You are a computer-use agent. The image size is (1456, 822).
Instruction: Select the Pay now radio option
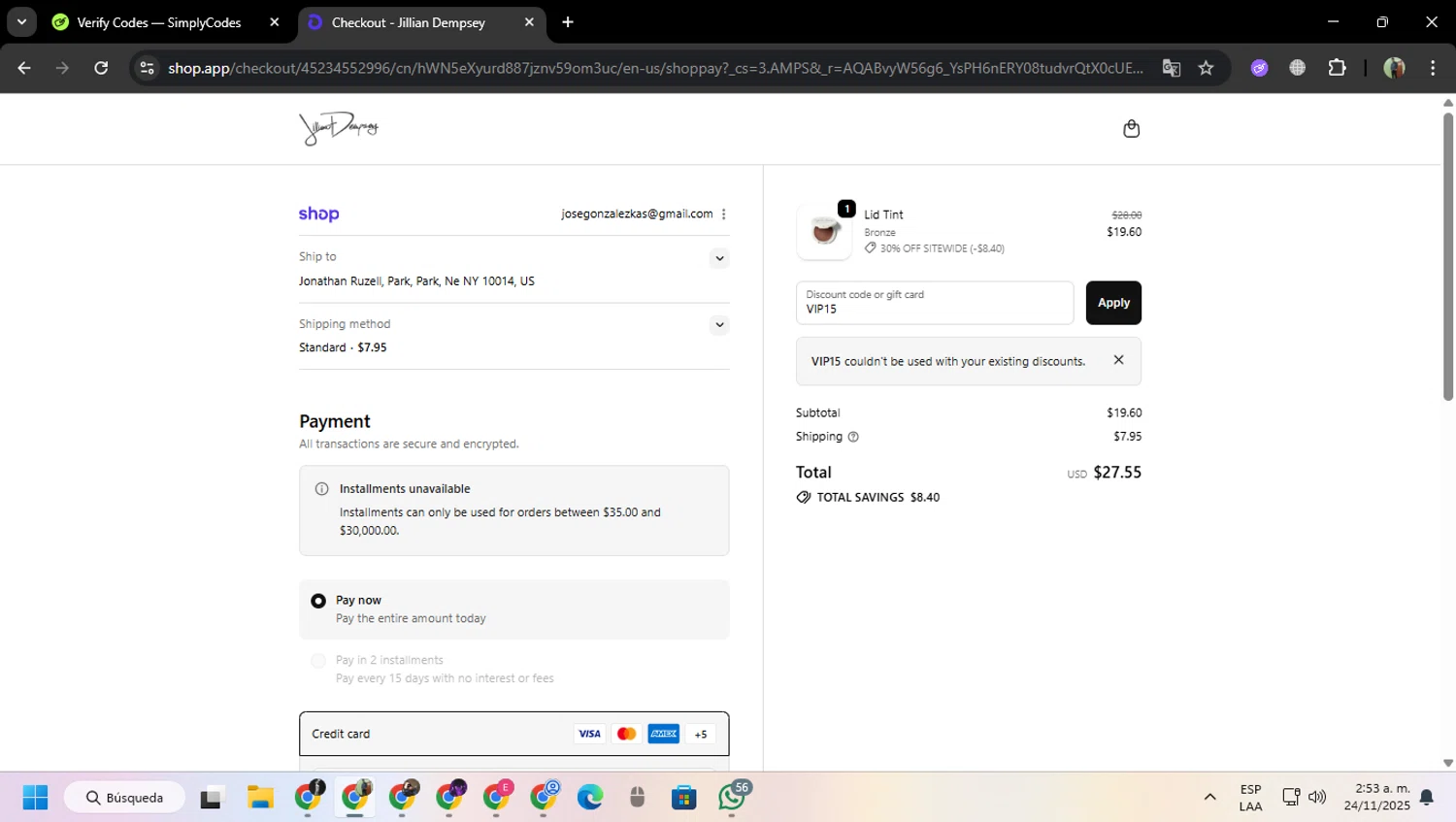tap(317, 601)
